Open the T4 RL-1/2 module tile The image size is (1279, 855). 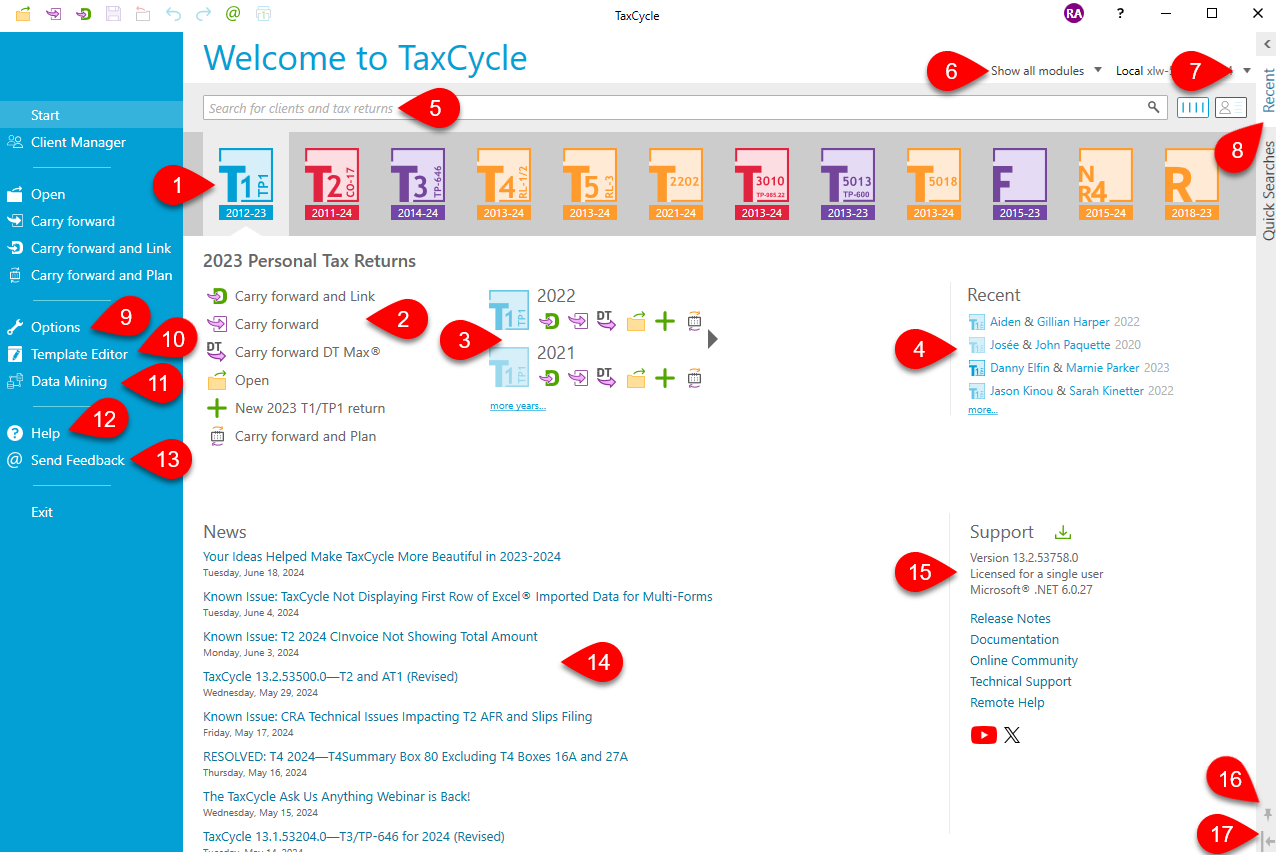503,184
